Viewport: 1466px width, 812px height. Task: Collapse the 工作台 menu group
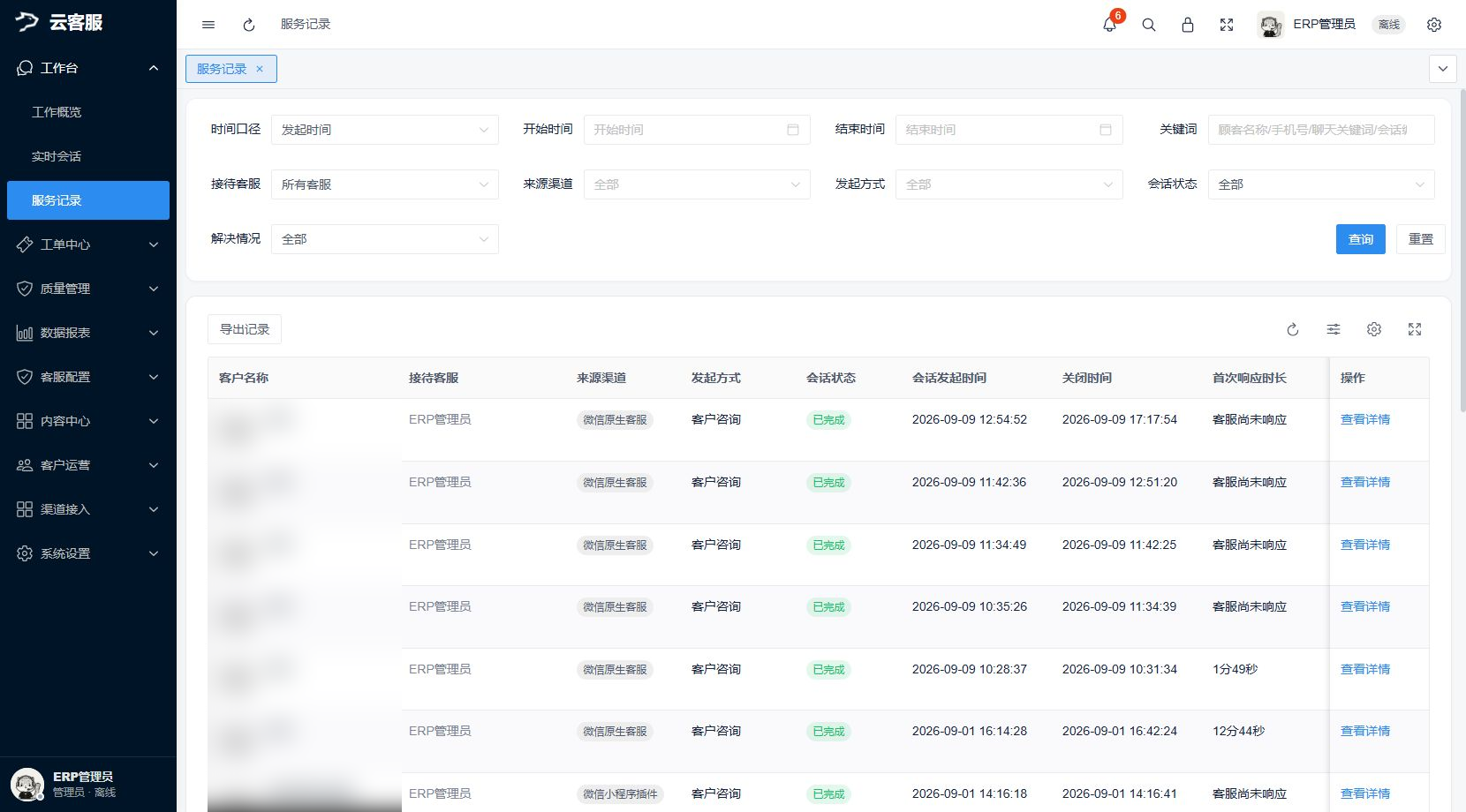pyautogui.click(x=88, y=68)
